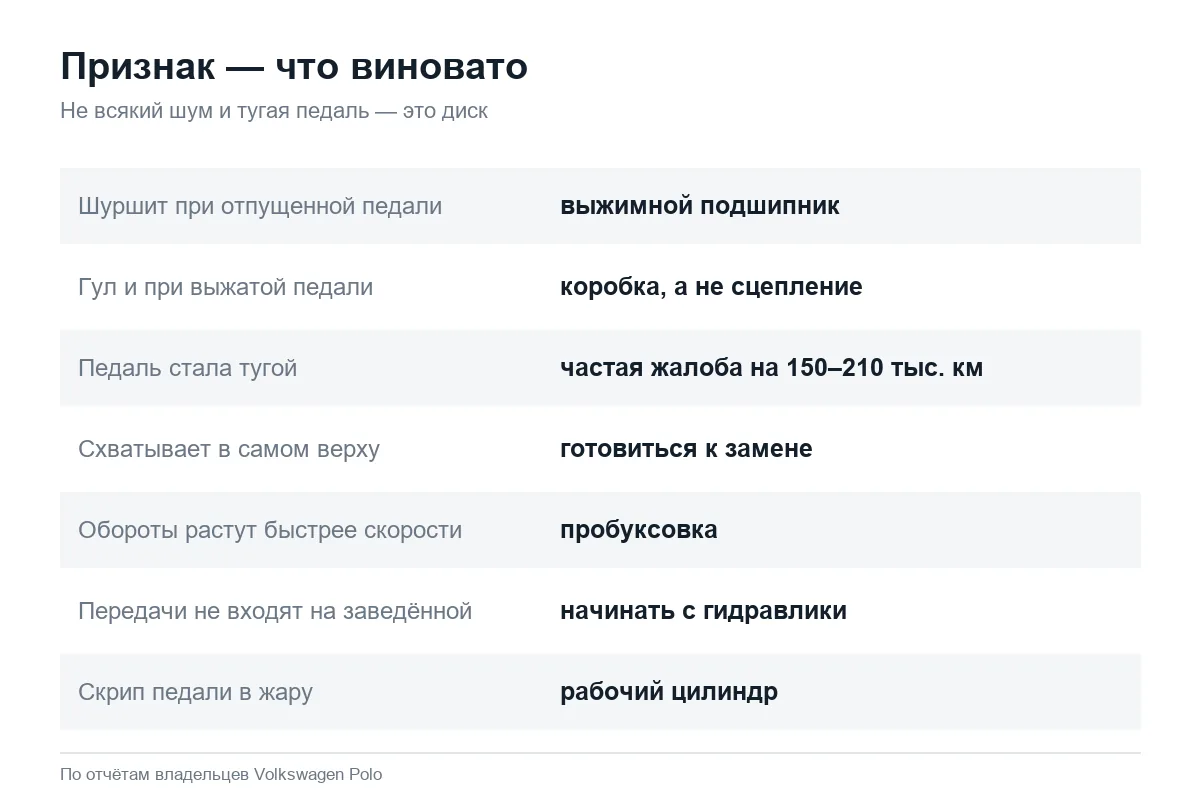The image size is (1200, 800).
Task: Select row label 'Шуршит при отпущенной педали'
Action: coord(260,206)
